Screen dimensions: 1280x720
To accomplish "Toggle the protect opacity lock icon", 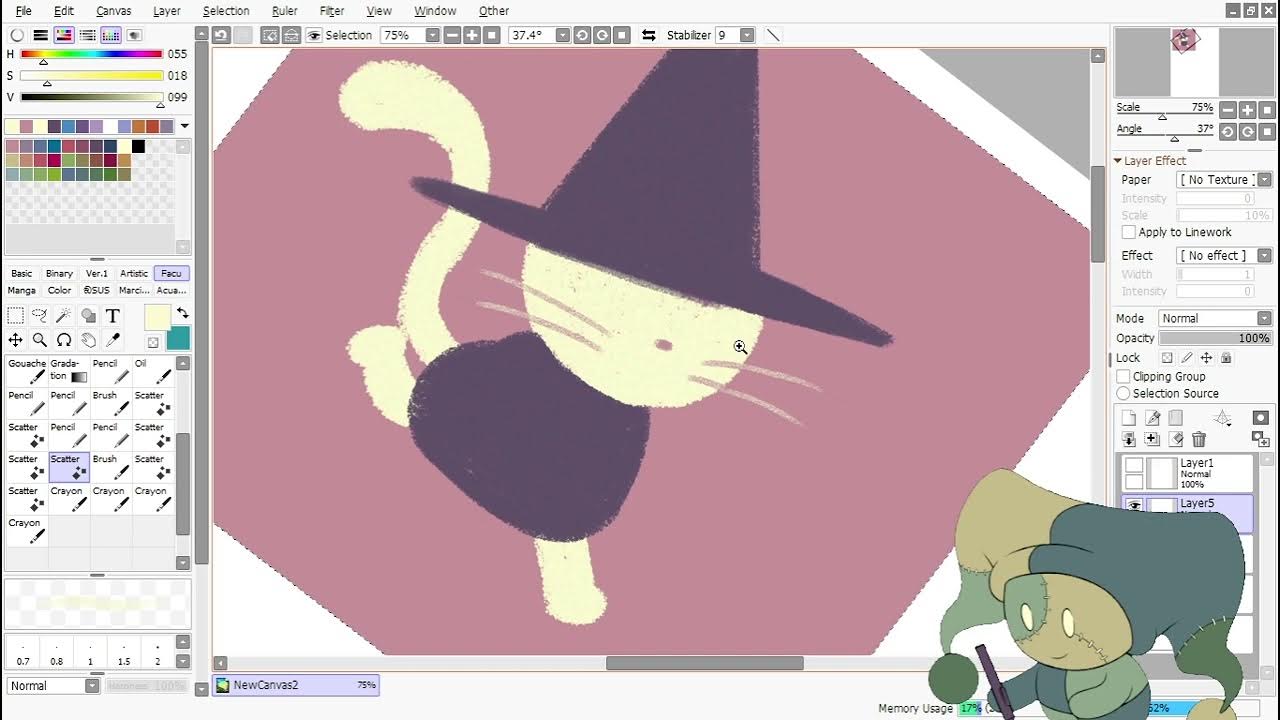I will coord(1167,358).
